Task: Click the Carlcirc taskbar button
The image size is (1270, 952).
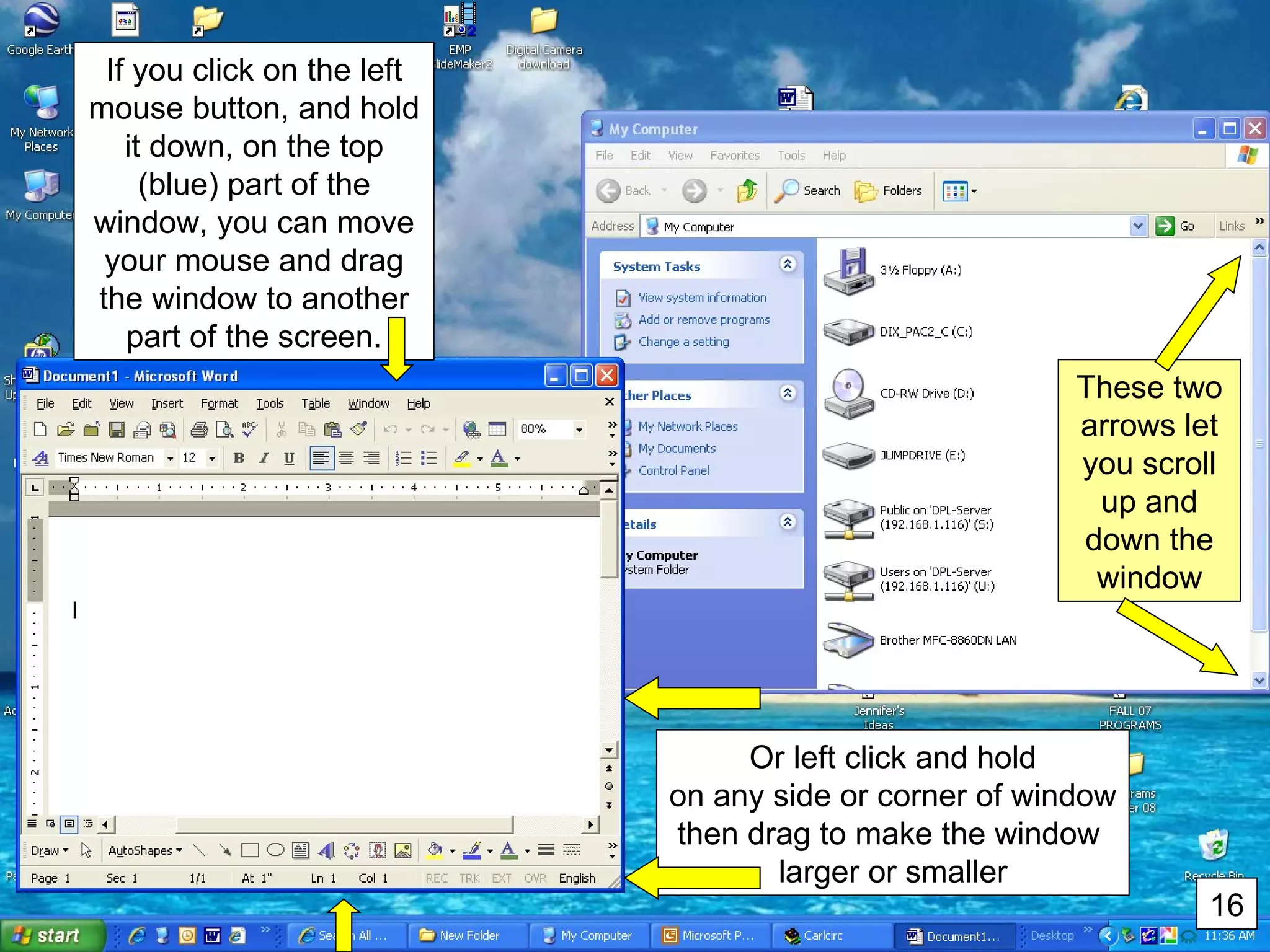Action: pyautogui.click(x=831, y=936)
